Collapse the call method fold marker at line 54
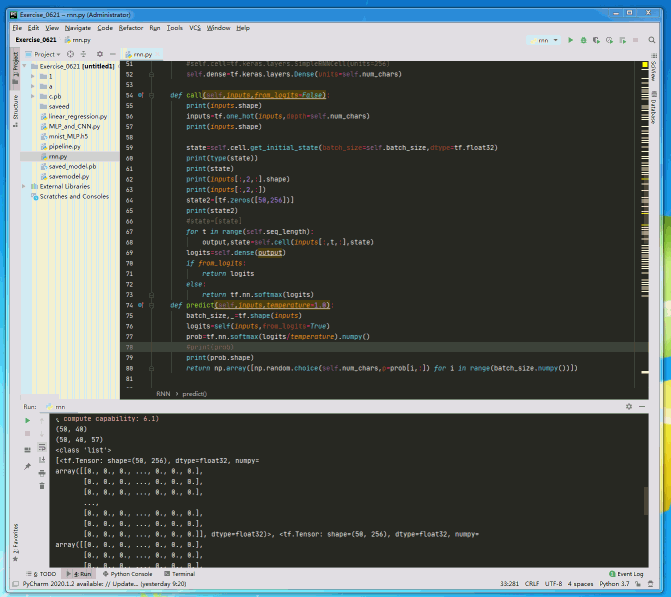This screenshot has height=597, width=671. (x=151, y=95)
